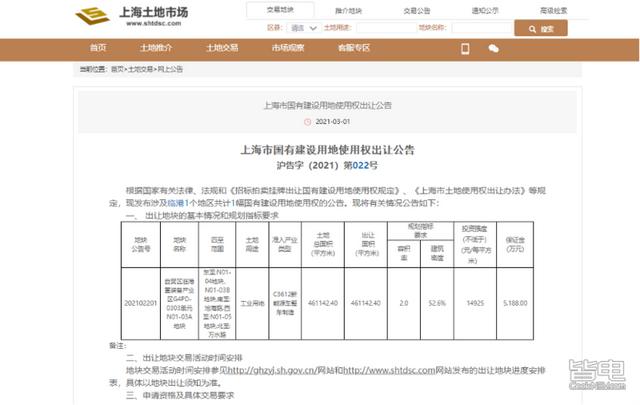Click the www.shtdsc.com text under the logo
640x405 pixels.
pyautogui.click(x=153, y=24)
